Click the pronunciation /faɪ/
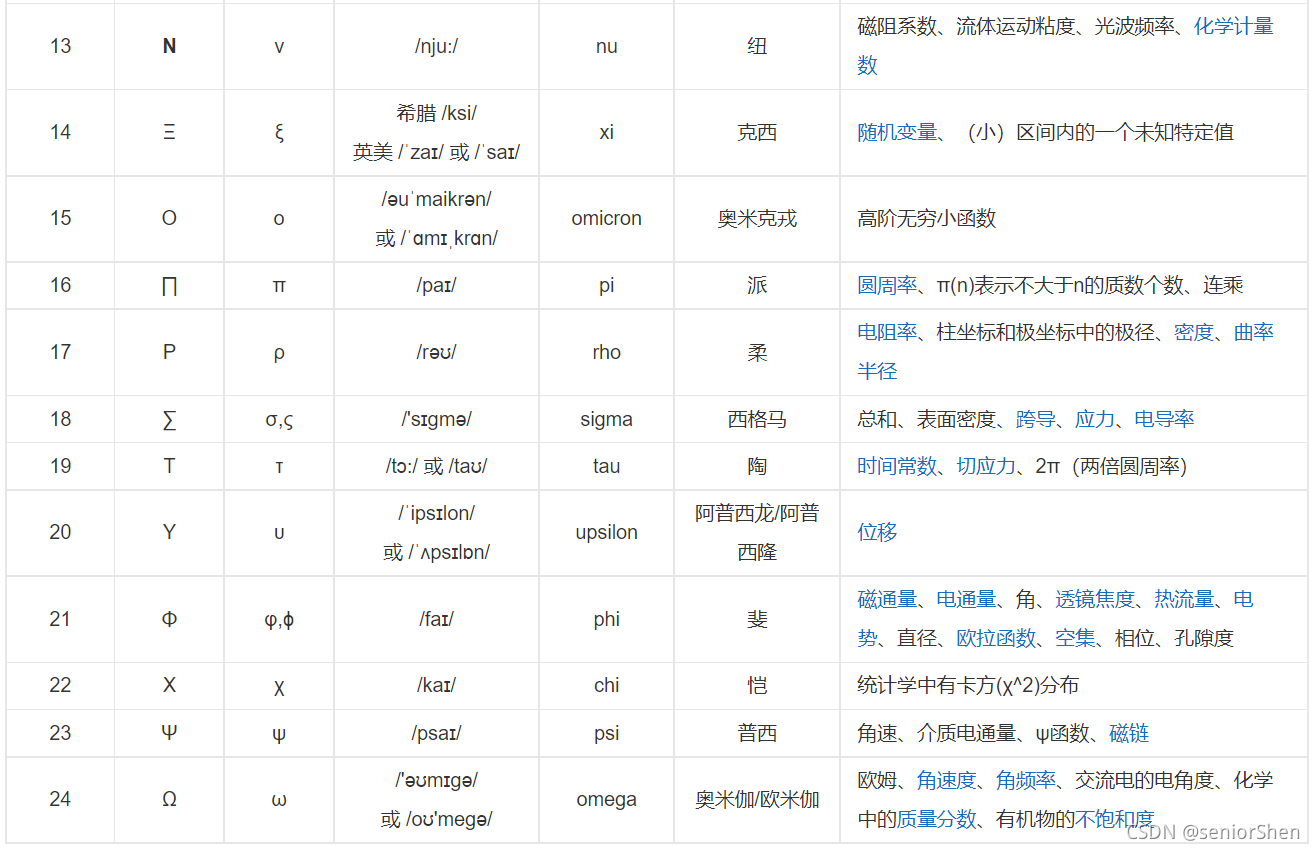 (x=436, y=619)
